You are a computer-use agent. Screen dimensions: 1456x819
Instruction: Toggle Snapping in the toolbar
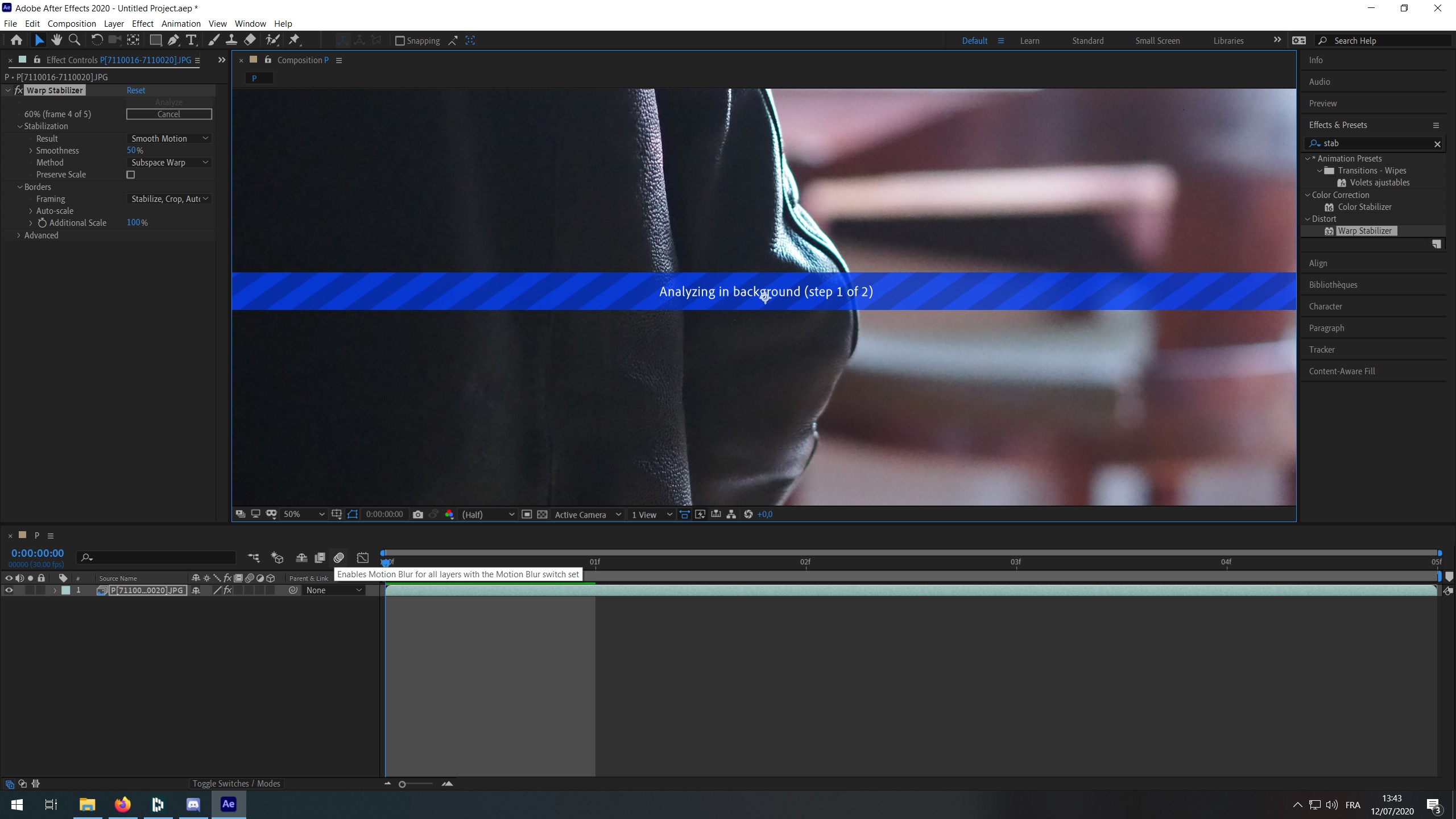[x=399, y=40]
